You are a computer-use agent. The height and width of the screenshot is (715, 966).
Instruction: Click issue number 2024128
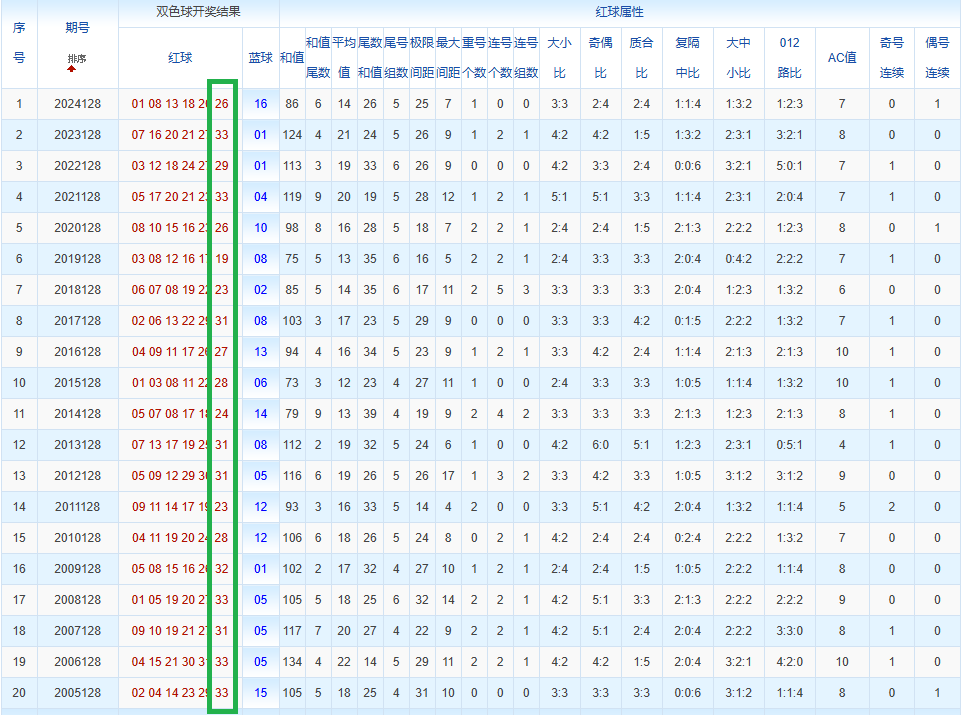click(x=77, y=104)
